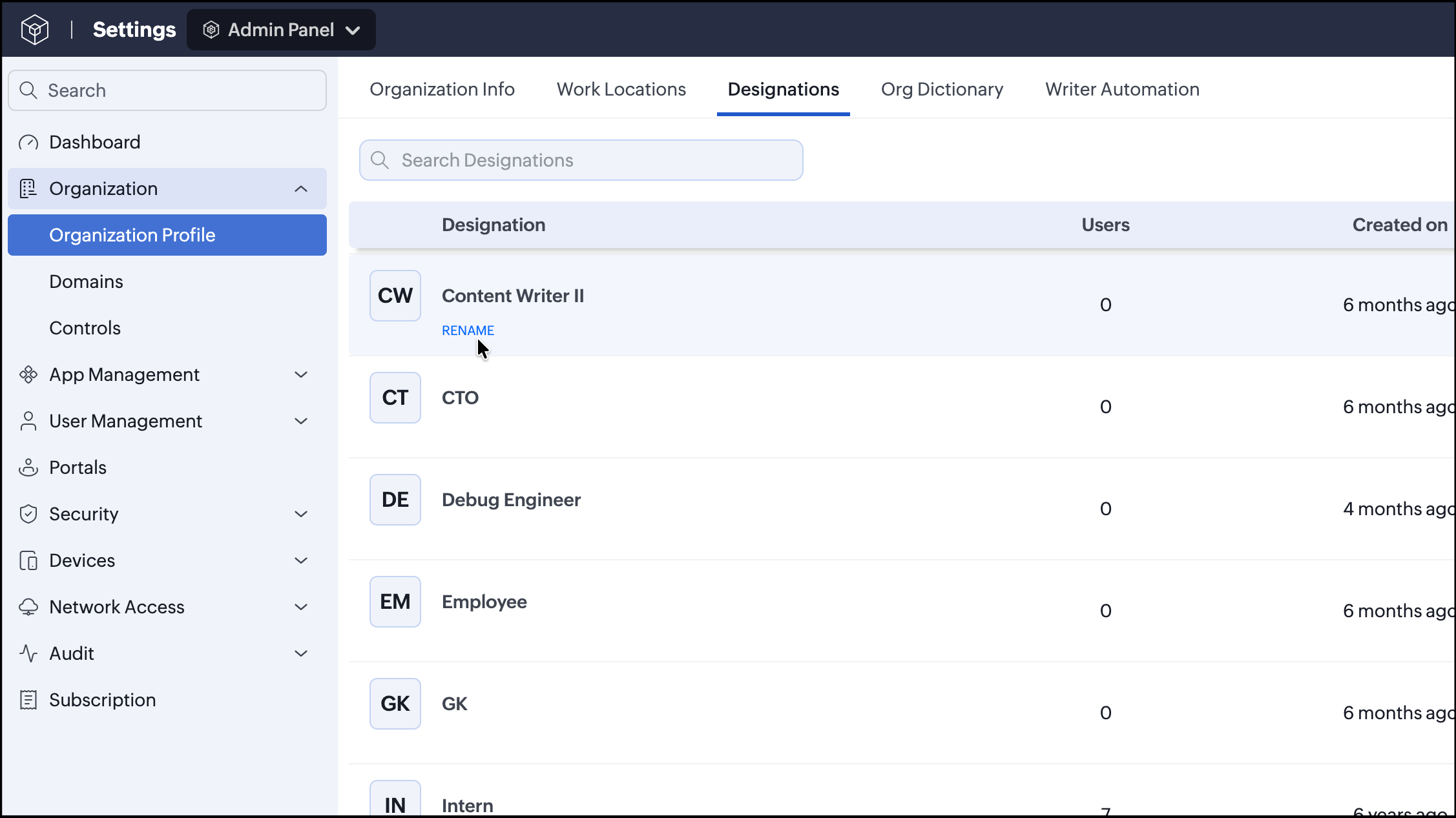
Task: Expand the Security chevron
Action: pyautogui.click(x=301, y=514)
